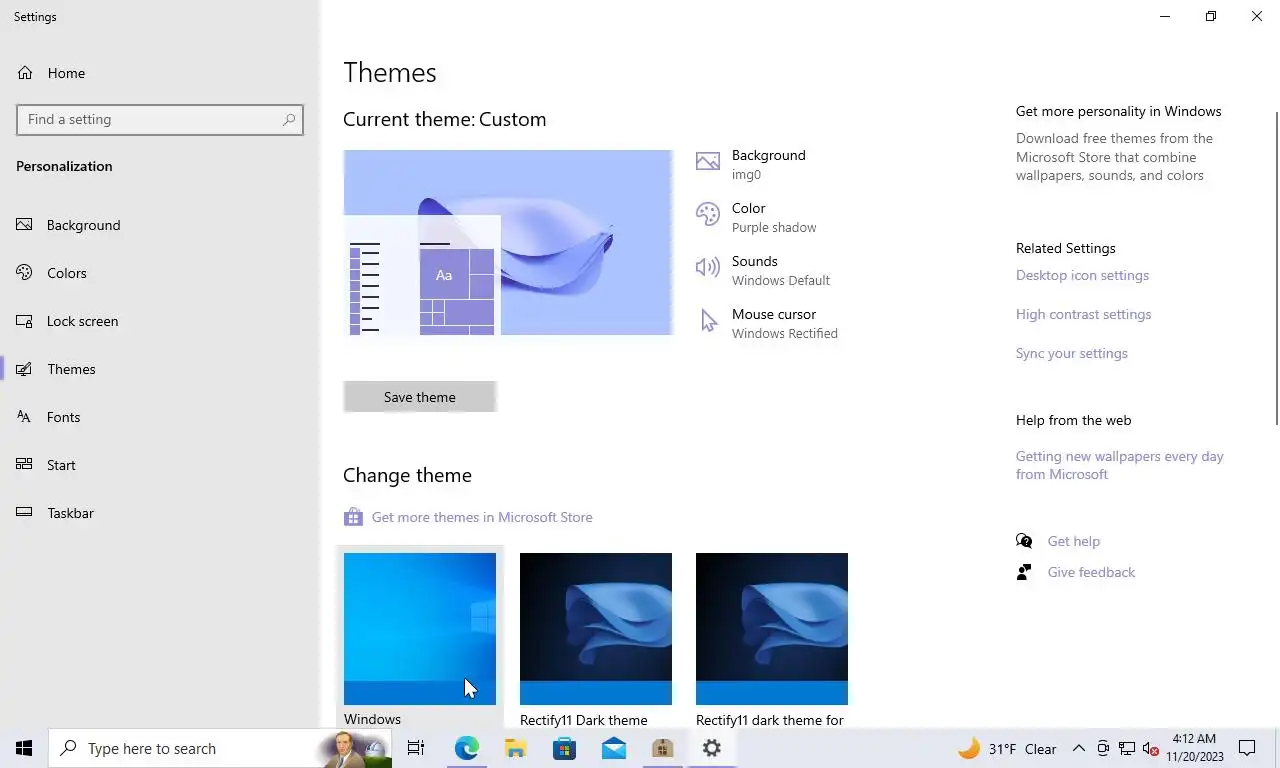Click the Settings gear on the taskbar
Screen dimensions: 1280x768
pyautogui.click(x=711, y=748)
